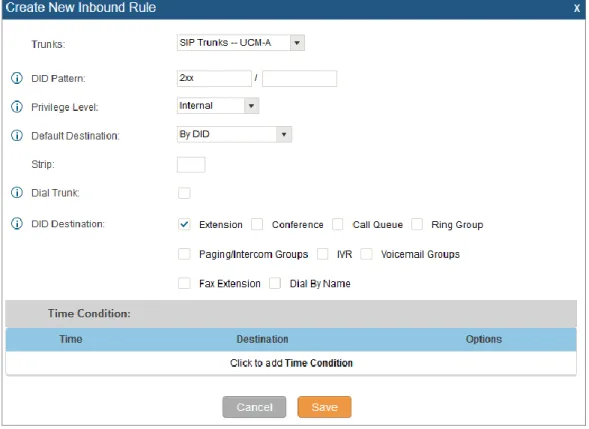Click to add Time Condition
The width and height of the screenshot is (589, 429).
click(x=291, y=363)
